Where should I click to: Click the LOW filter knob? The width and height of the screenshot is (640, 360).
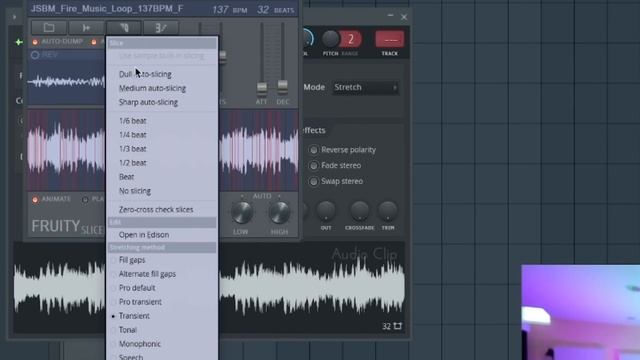tap(242, 212)
